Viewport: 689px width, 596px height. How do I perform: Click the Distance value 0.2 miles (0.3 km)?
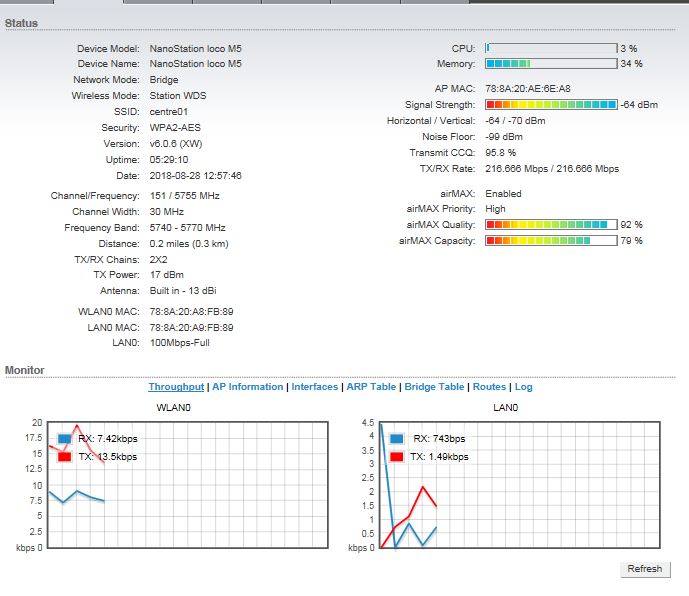tap(189, 244)
